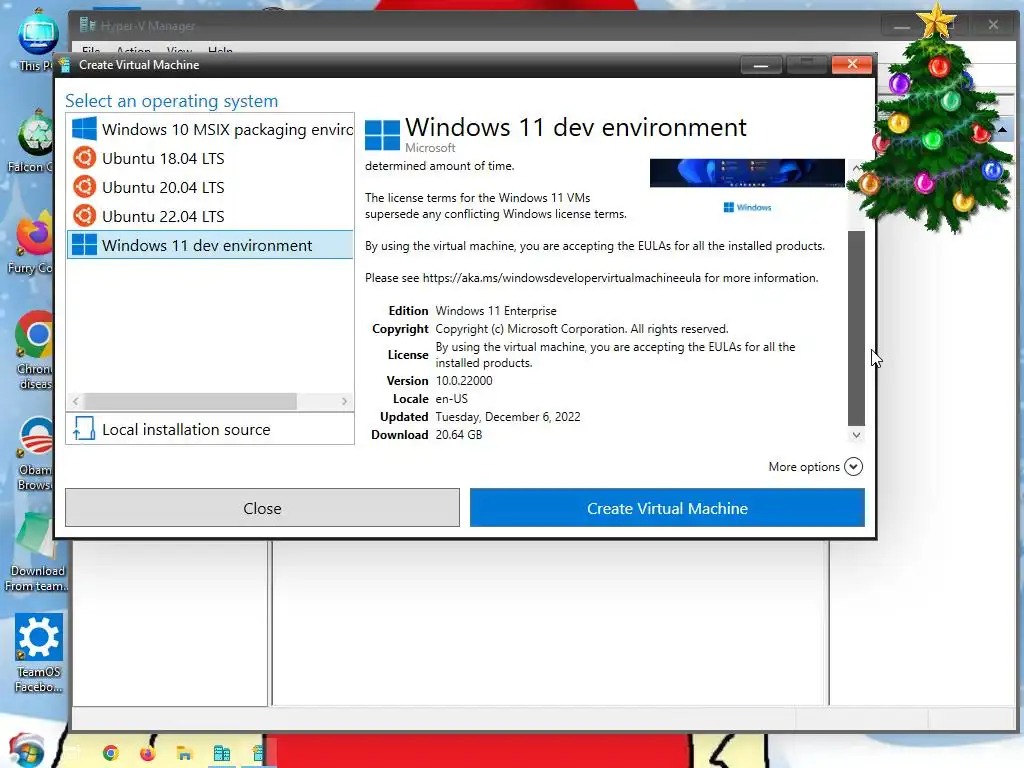Click the Close button in dialog
The image size is (1024, 768).
point(262,507)
